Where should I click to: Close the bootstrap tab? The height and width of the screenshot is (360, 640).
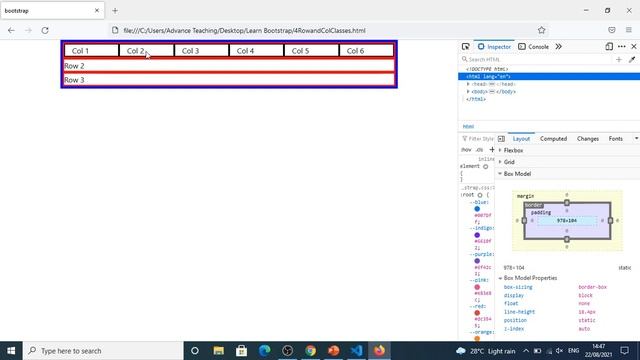coord(97,11)
